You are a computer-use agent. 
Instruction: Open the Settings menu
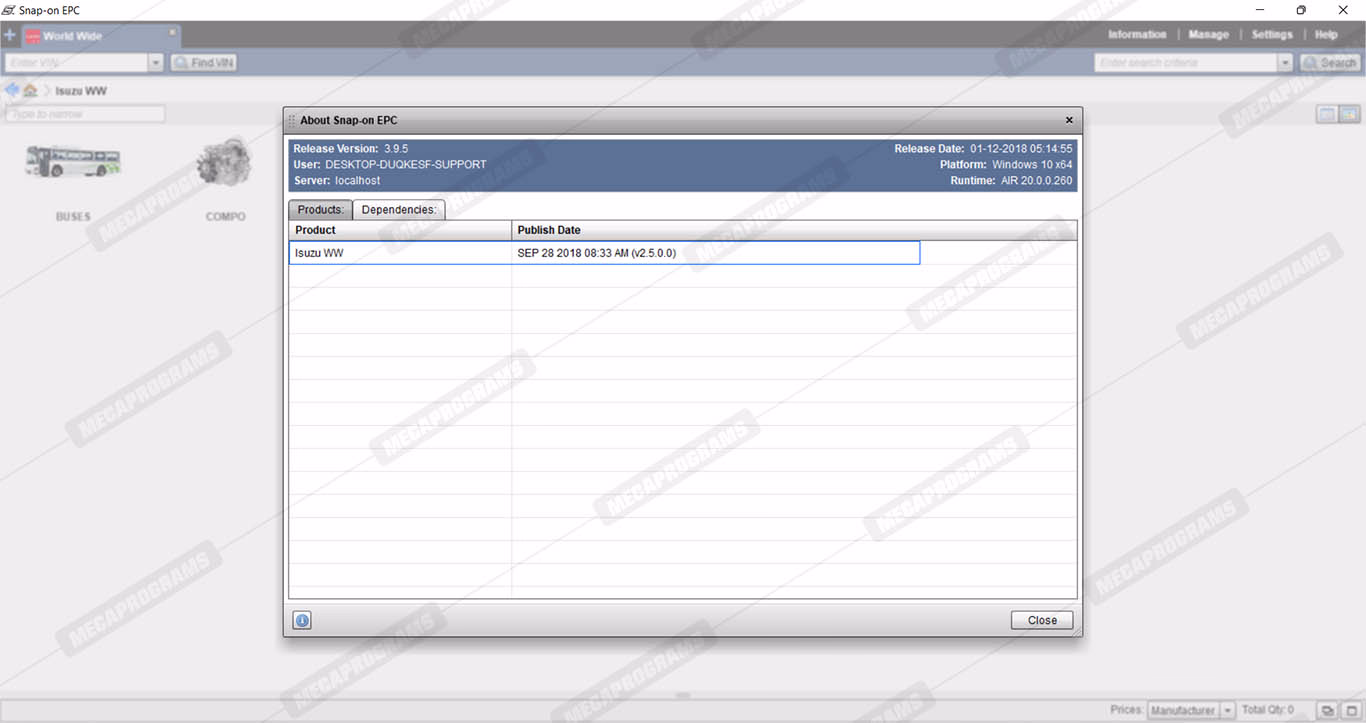click(x=1272, y=35)
